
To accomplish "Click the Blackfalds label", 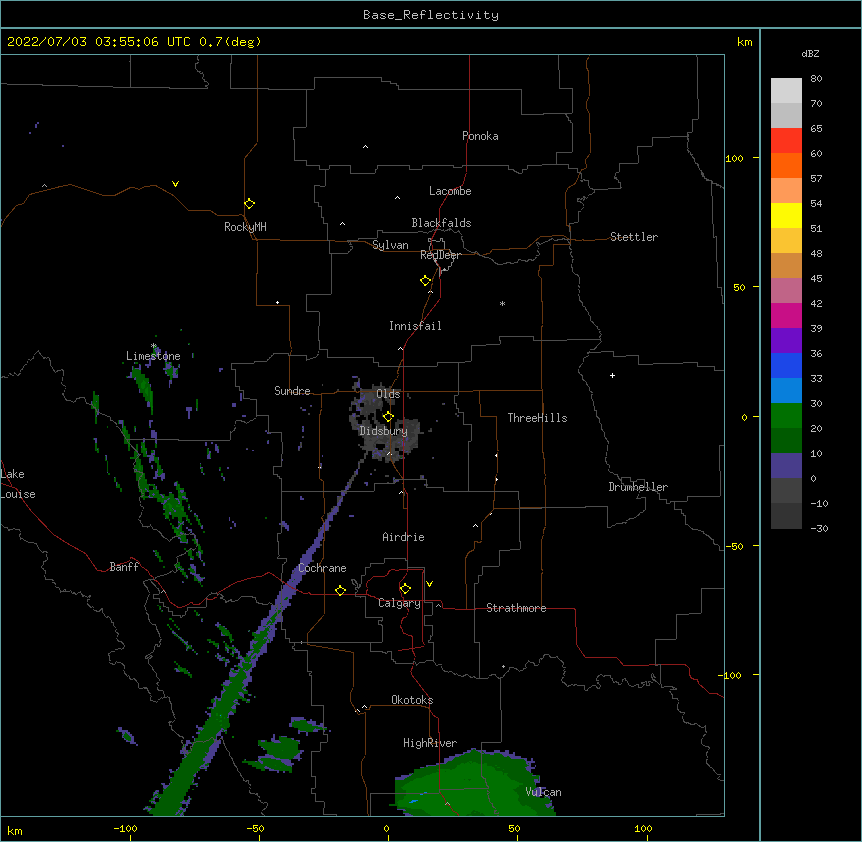I will click(x=441, y=223).
